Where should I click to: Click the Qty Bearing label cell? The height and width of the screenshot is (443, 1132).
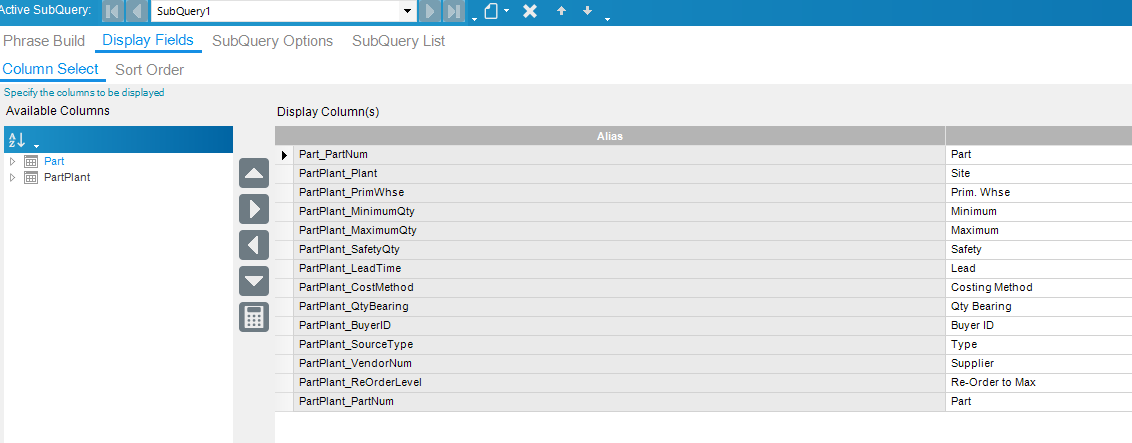click(x=1039, y=307)
